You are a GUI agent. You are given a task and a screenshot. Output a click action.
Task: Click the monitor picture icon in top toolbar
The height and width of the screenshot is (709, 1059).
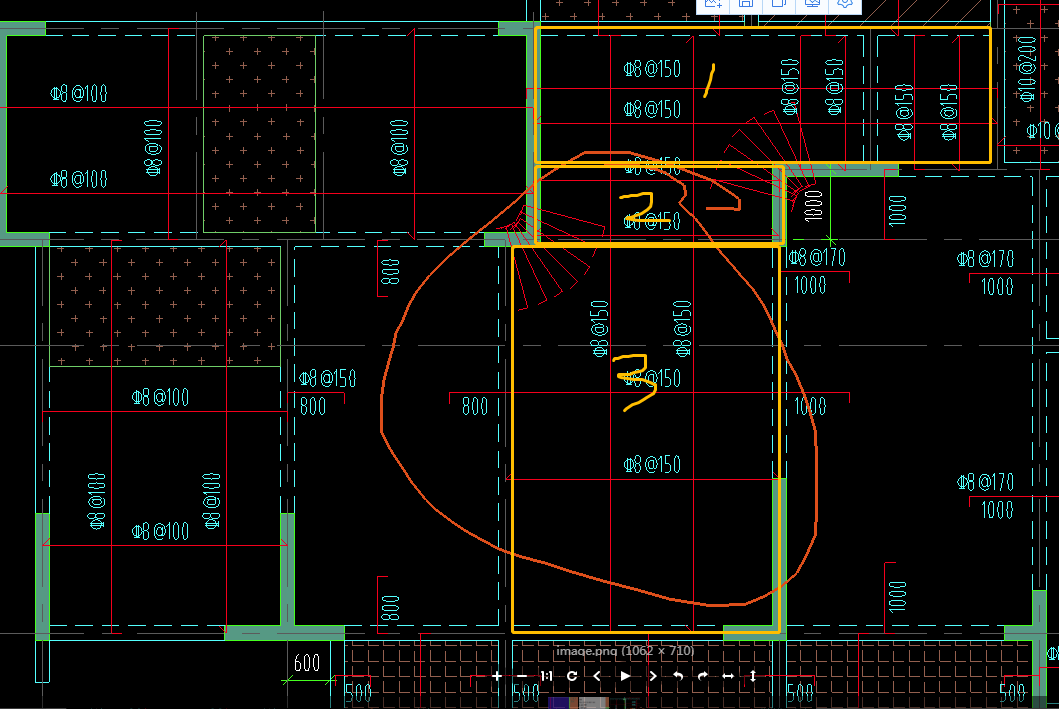pos(812,3)
